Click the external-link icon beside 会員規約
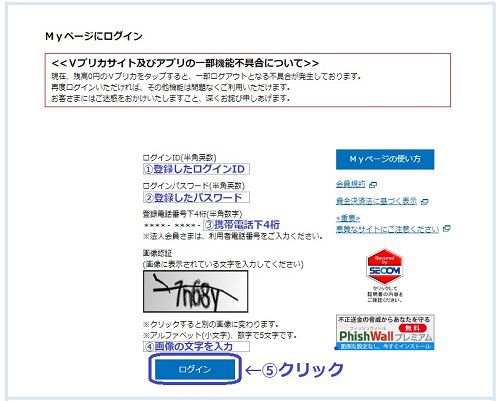500x401 pixels. (x=373, y=184)
